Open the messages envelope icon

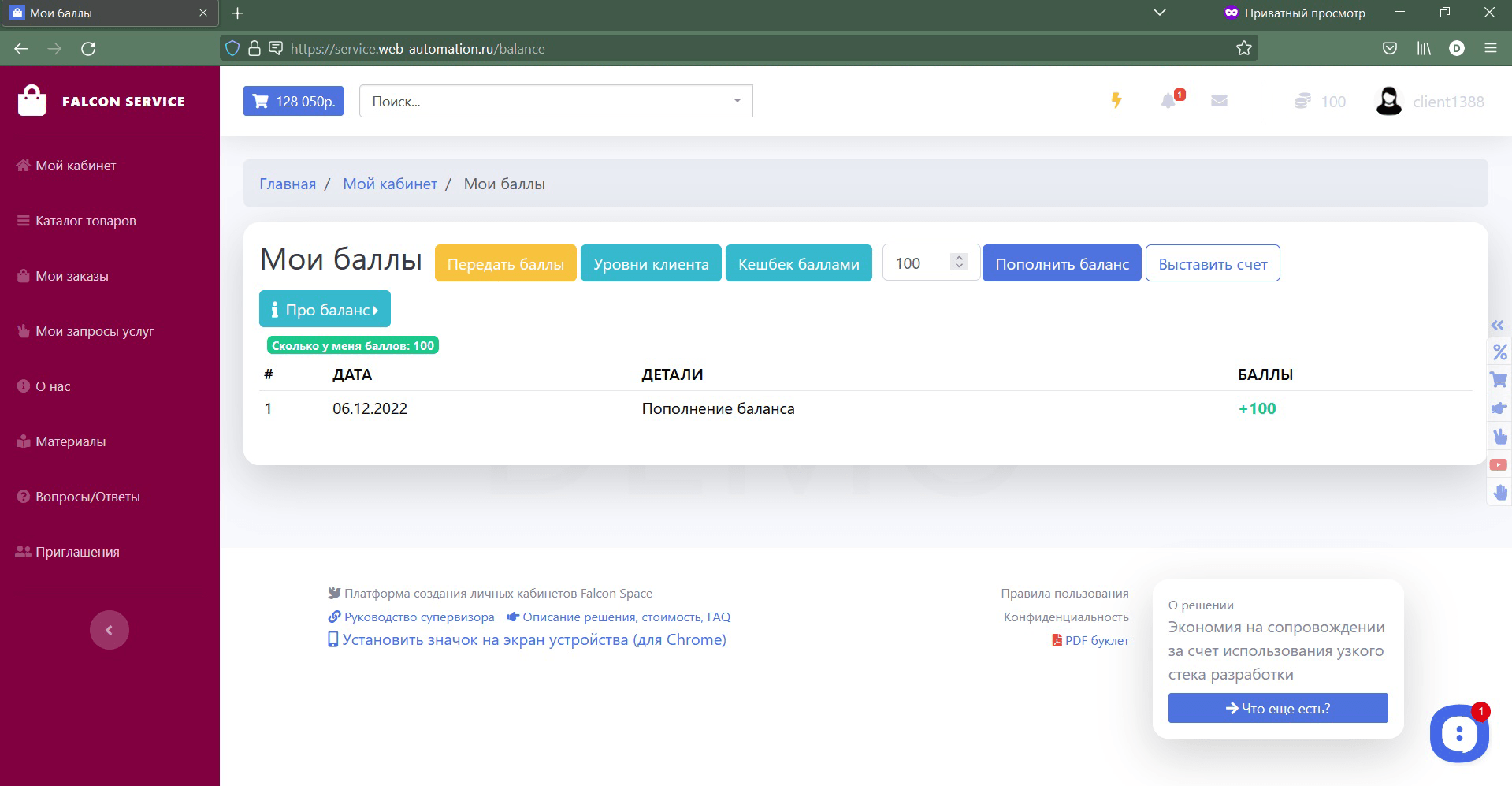(x=1219, y=101)
